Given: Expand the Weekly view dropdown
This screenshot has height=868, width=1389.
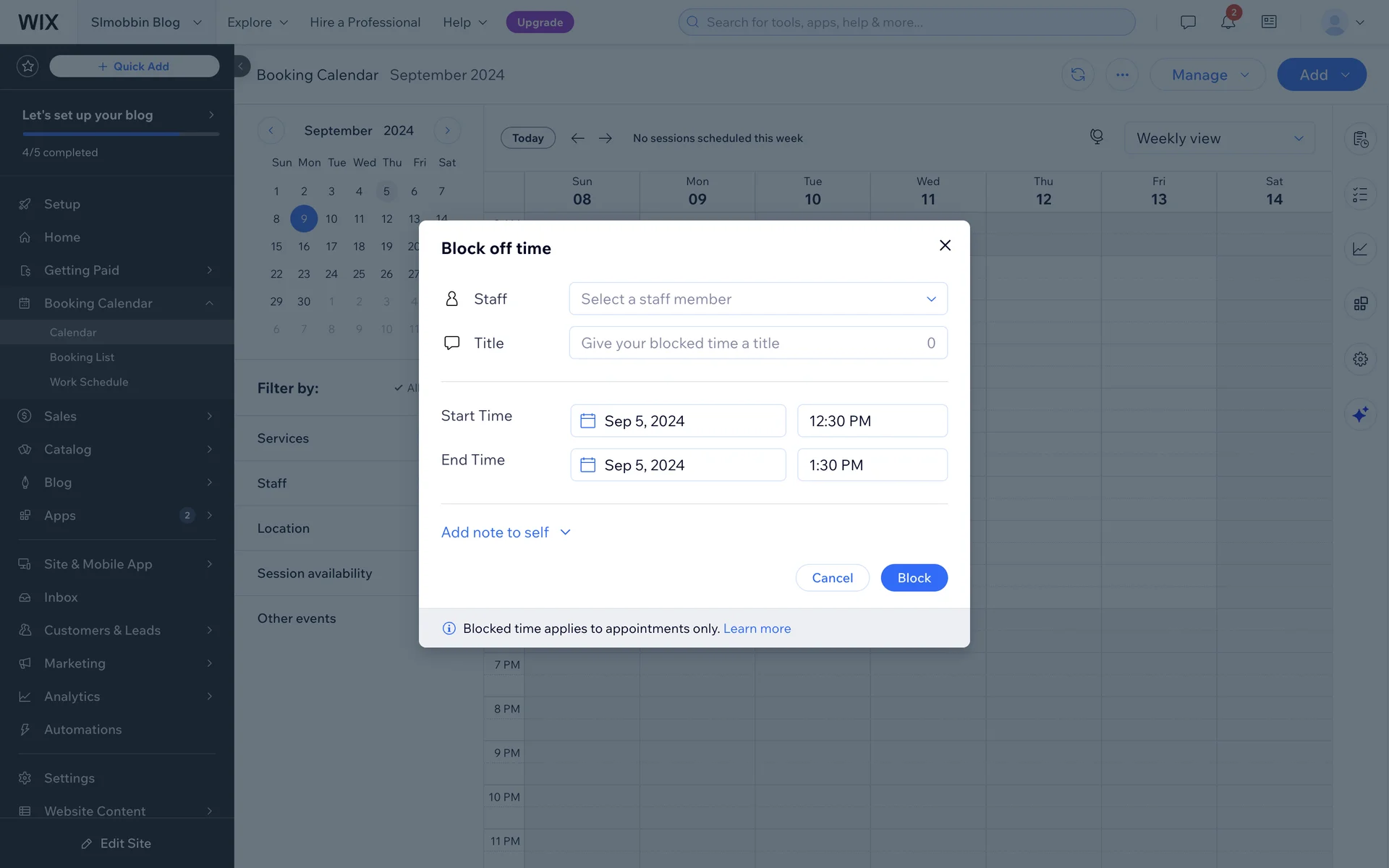Looking at the screenshot, I should [1219, 138].
